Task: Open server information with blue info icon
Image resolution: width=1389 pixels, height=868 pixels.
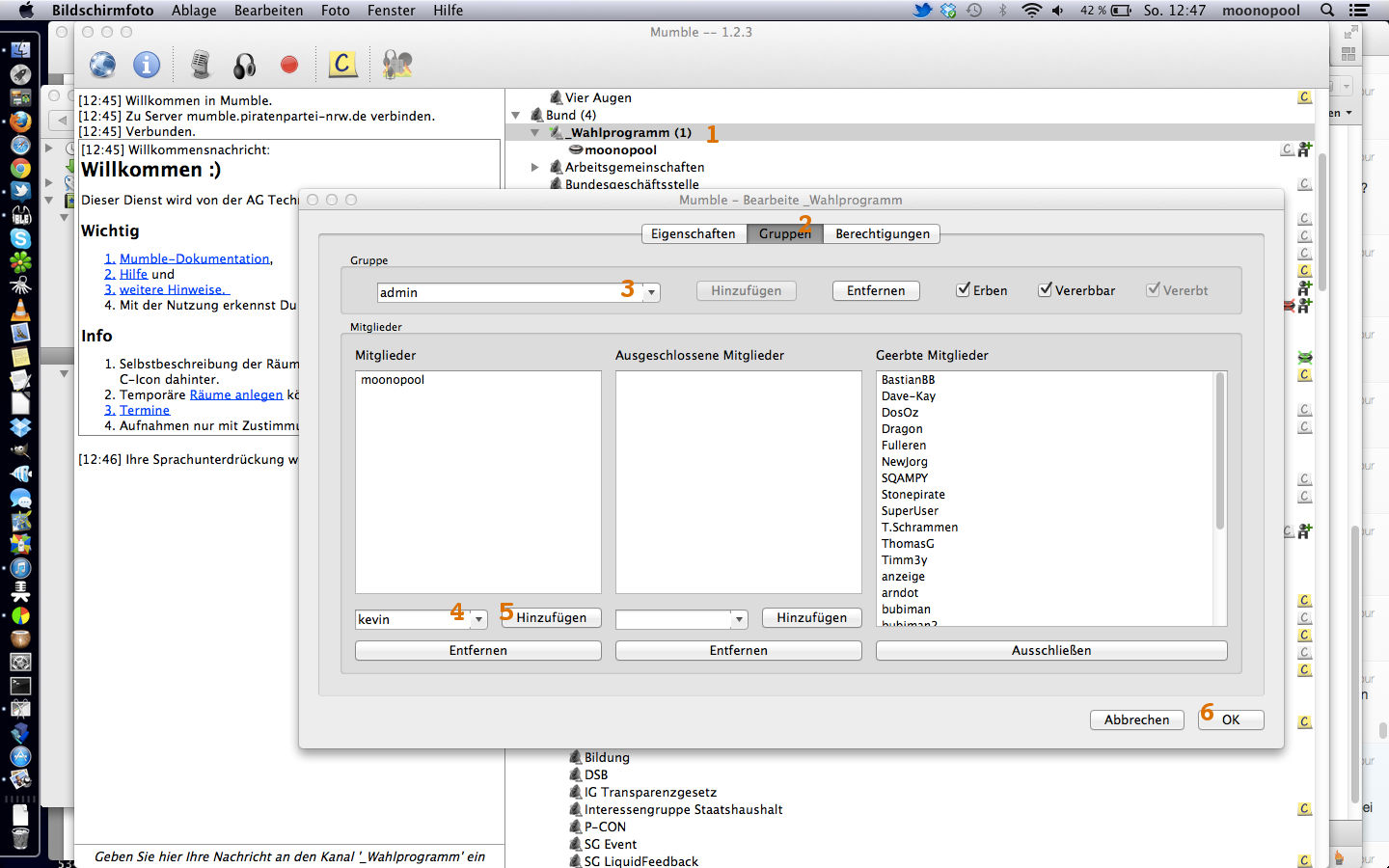Action: [x=147, y=65]
